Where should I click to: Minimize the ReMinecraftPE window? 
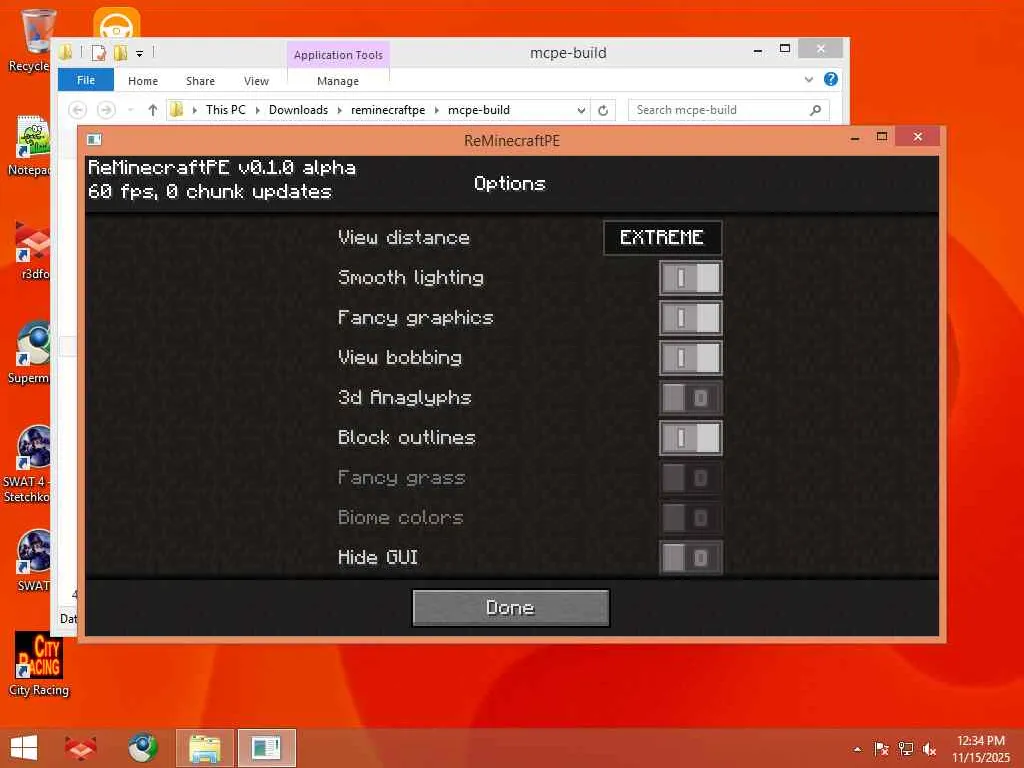855,137
